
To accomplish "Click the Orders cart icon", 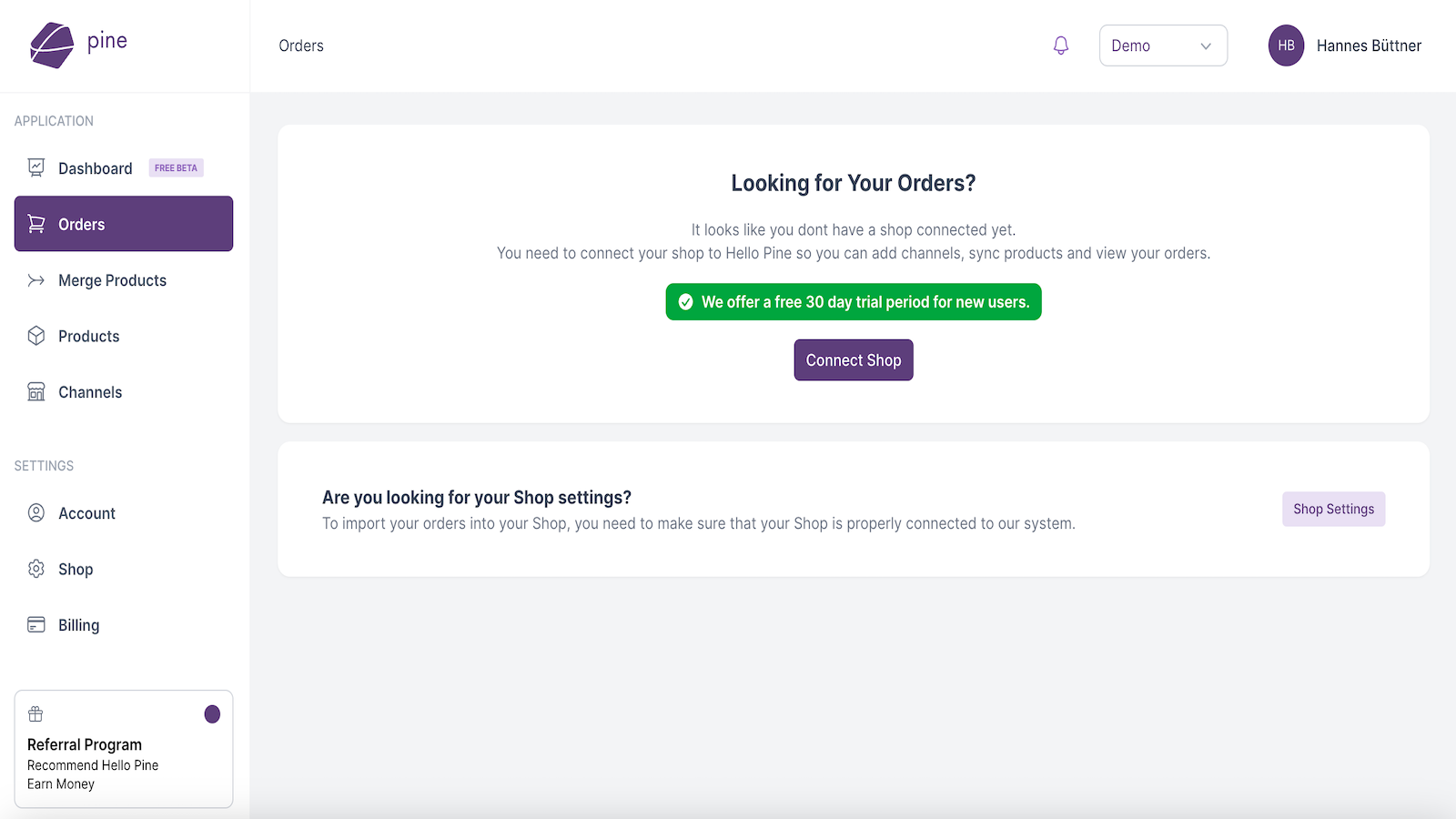I will click(x=36, y=224).
